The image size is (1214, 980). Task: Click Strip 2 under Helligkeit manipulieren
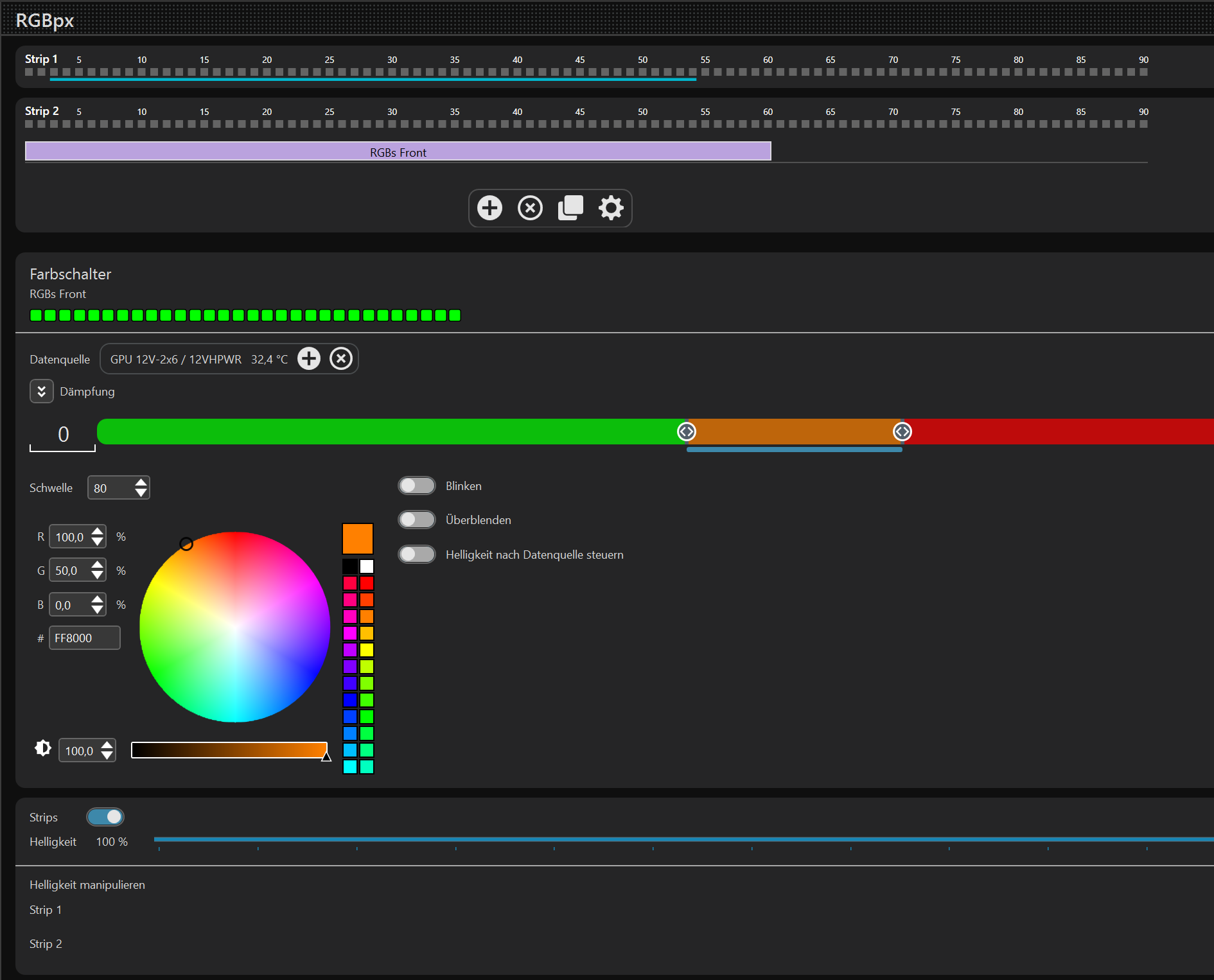pos(46,944)
